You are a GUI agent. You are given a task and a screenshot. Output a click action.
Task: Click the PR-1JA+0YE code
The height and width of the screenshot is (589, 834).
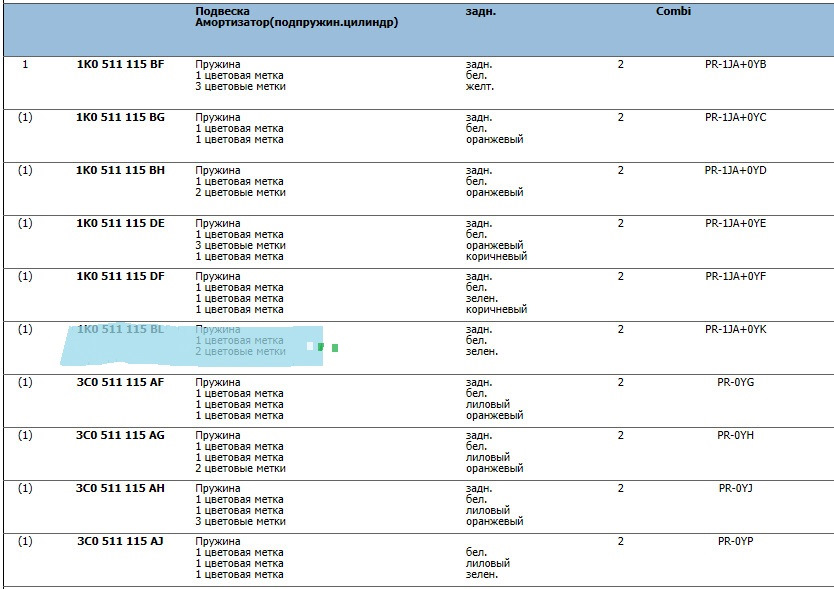pyautogui.click(x=736, y=223)
